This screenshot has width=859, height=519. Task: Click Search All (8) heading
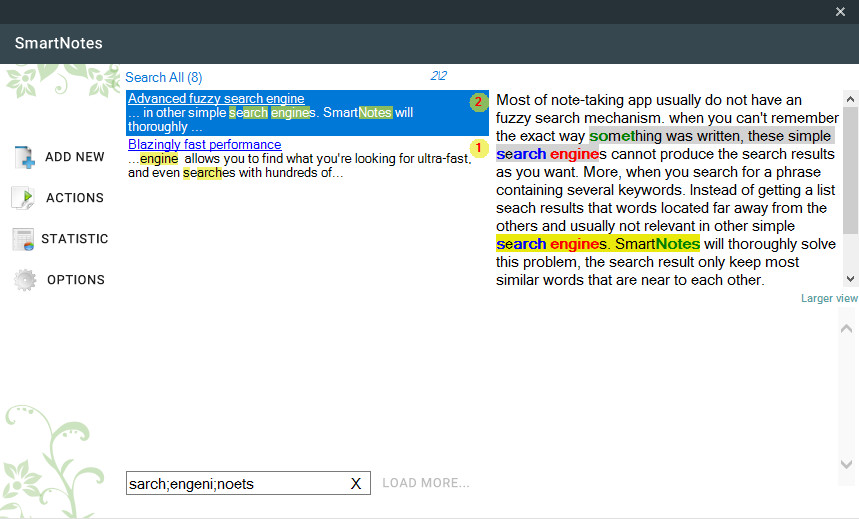[163, 77]
